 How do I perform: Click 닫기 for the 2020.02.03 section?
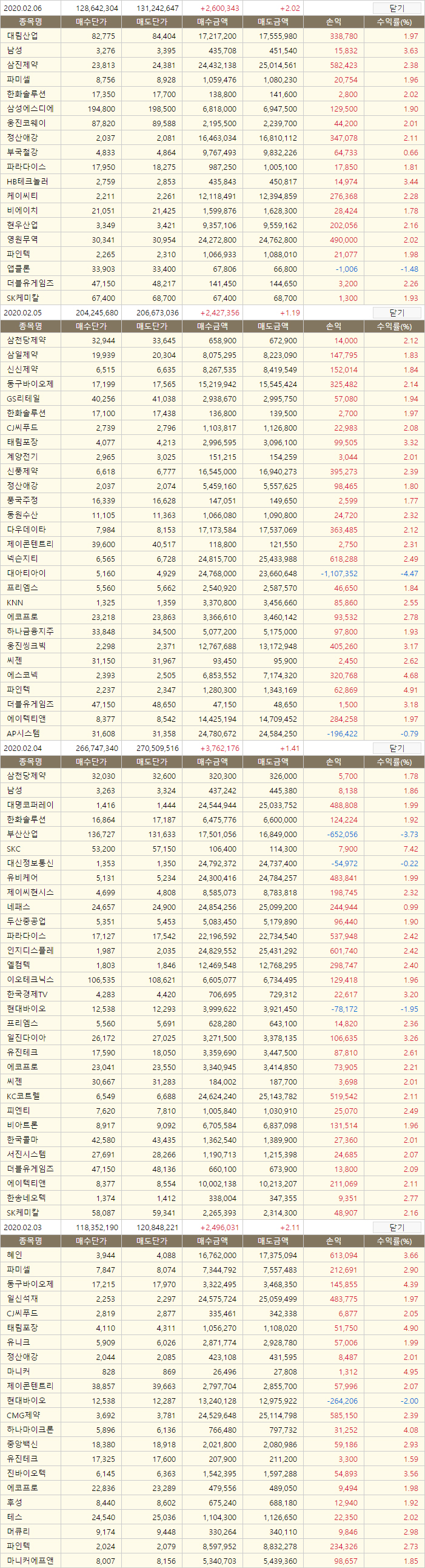point(397,1227)
